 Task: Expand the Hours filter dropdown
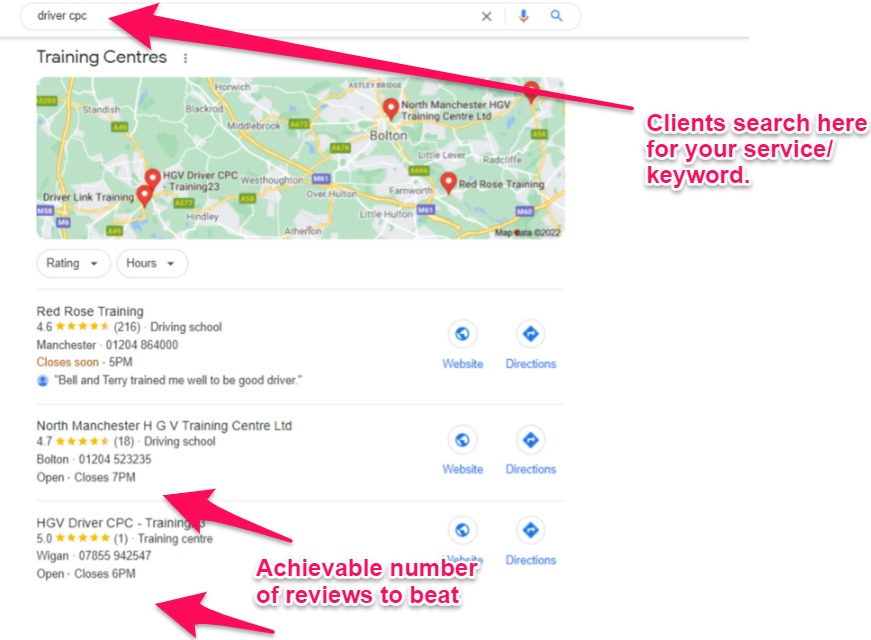point(152,263)
